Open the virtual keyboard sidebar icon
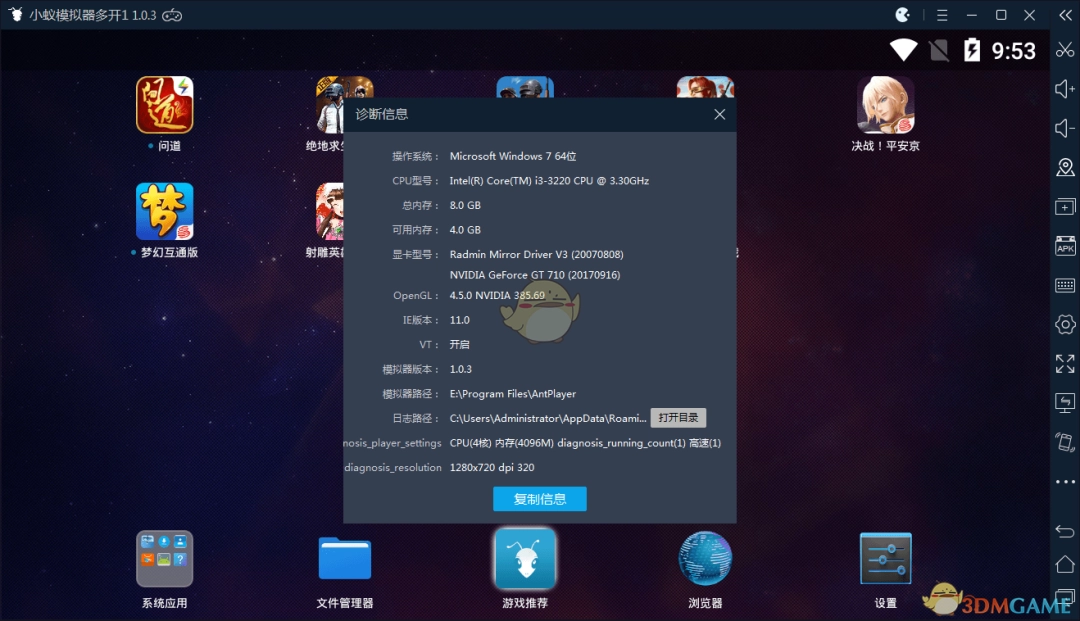Screen dimensions: 1080x621 (1064, 284)
